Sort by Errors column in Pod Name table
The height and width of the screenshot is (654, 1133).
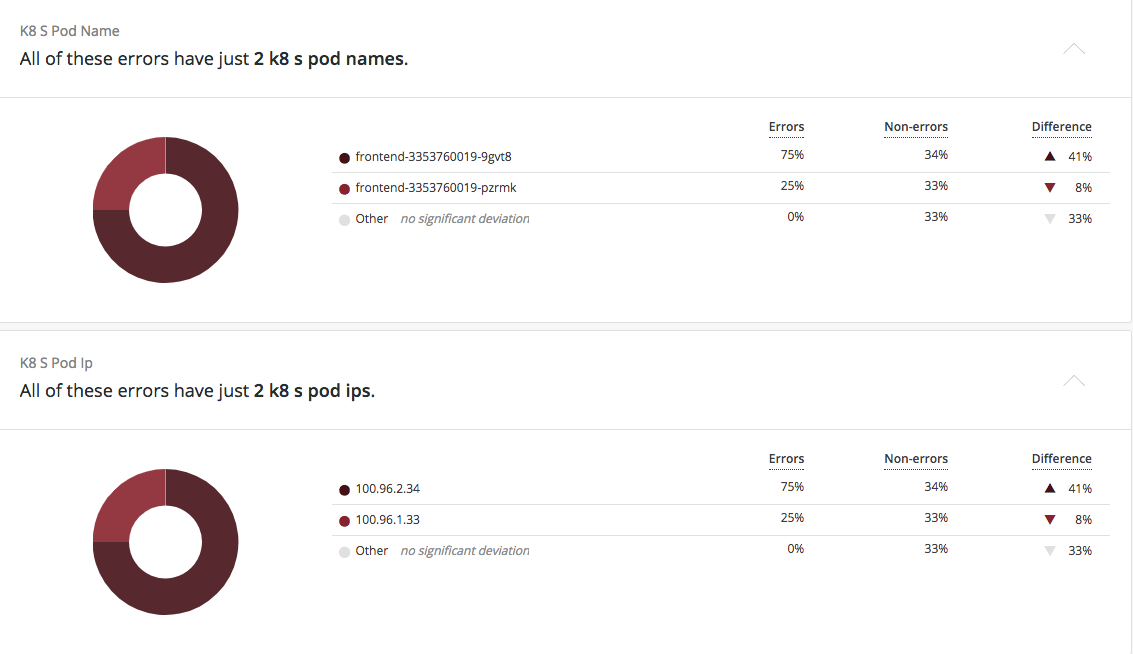(x=786, y=126)
